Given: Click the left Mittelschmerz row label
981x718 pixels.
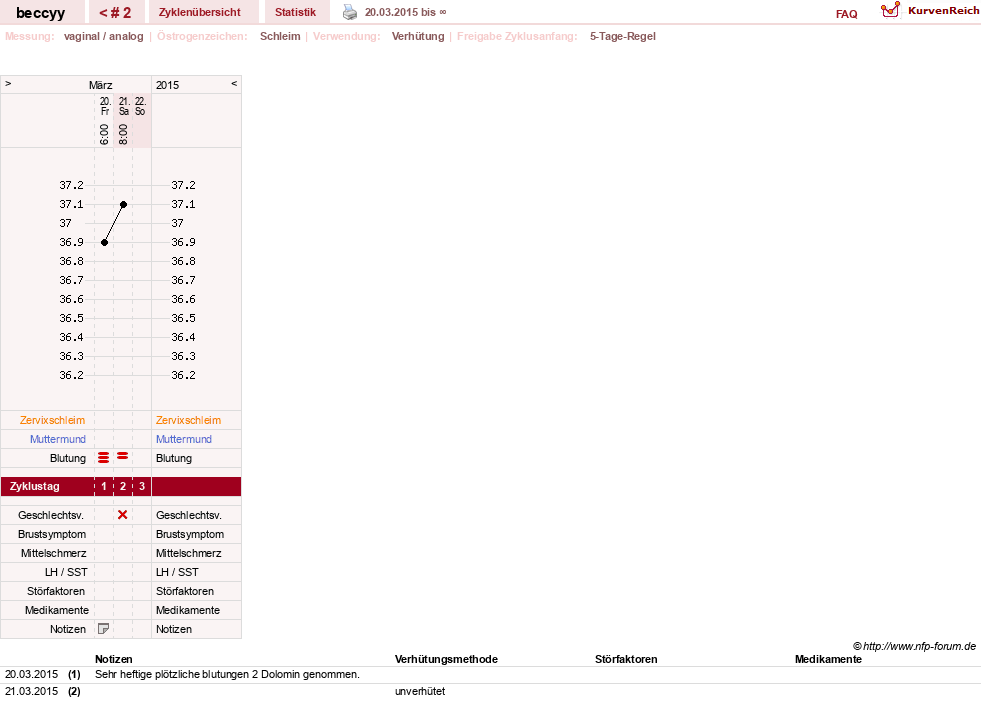Looking at the screenshot, I should (x=54, y=553).
